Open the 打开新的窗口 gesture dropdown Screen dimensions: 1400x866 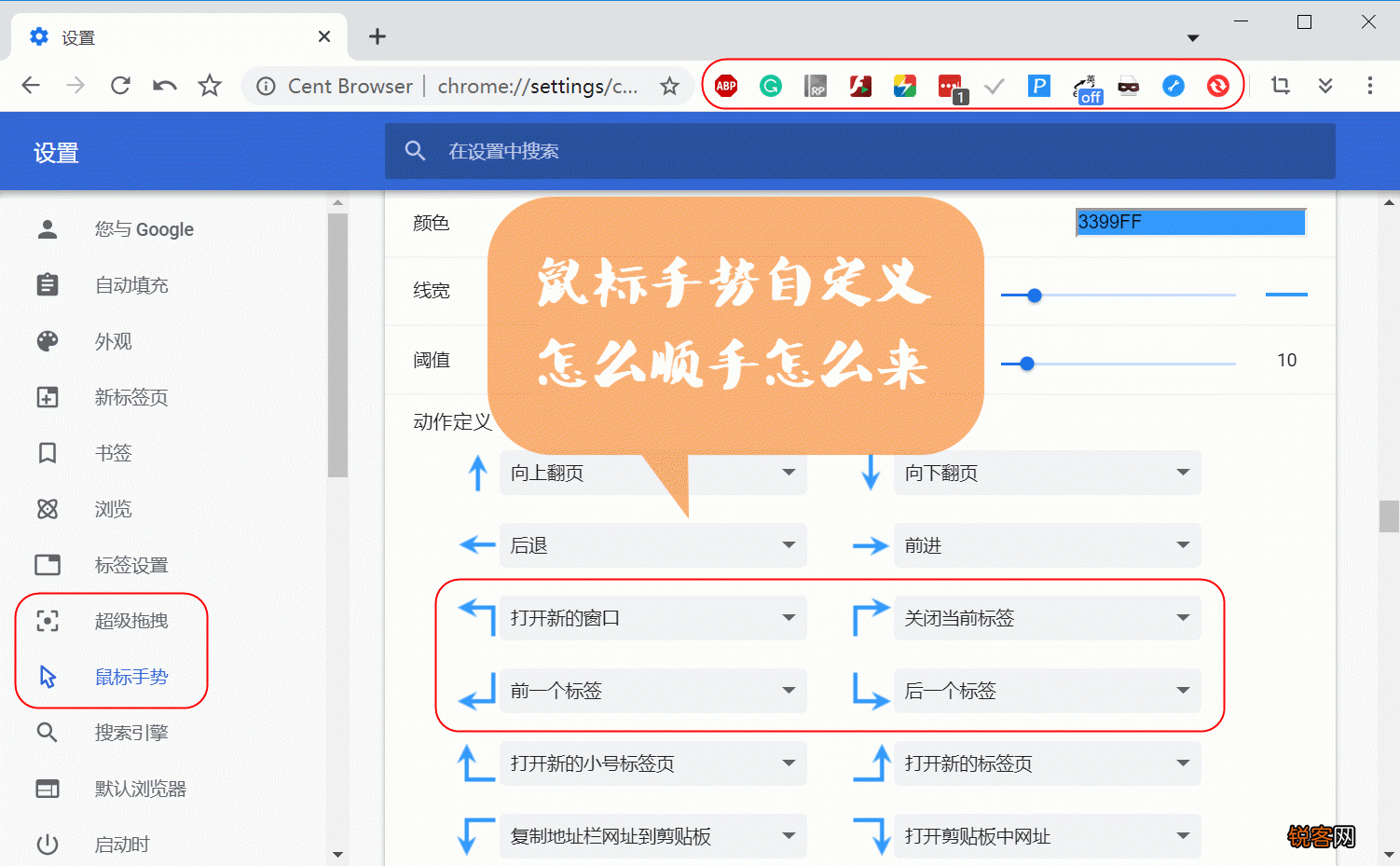point(653,618)
